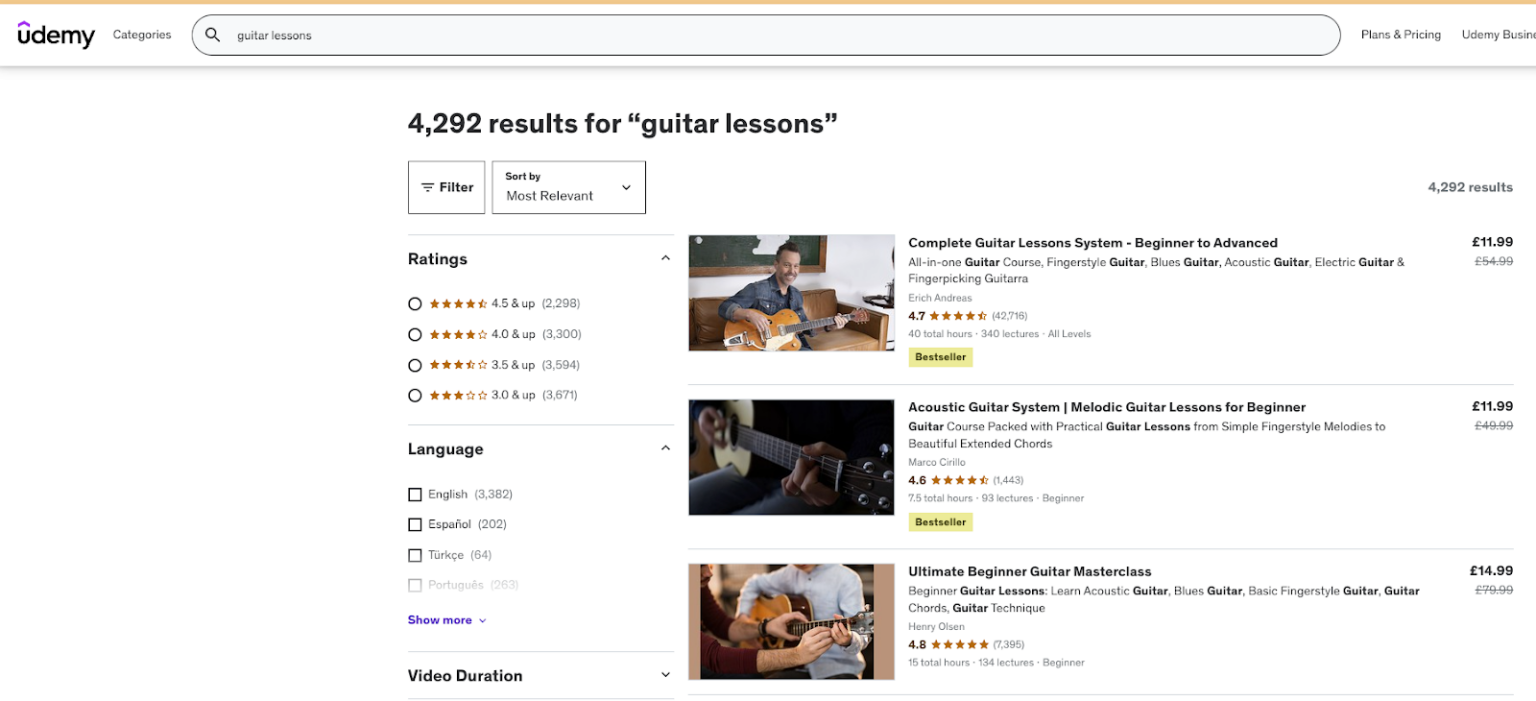1536x701 pixels.
Task: Check the Español language filter
Action: (x=415, y=524)
